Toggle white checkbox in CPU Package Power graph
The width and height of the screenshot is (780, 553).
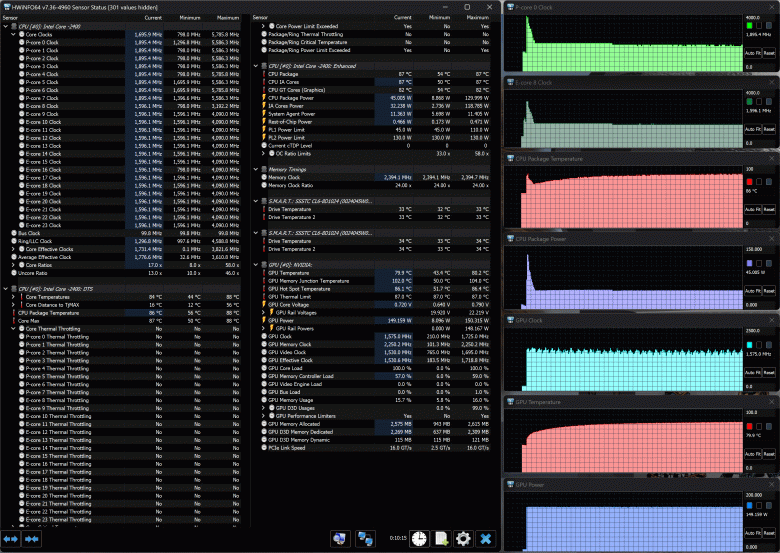pos(759,263)
